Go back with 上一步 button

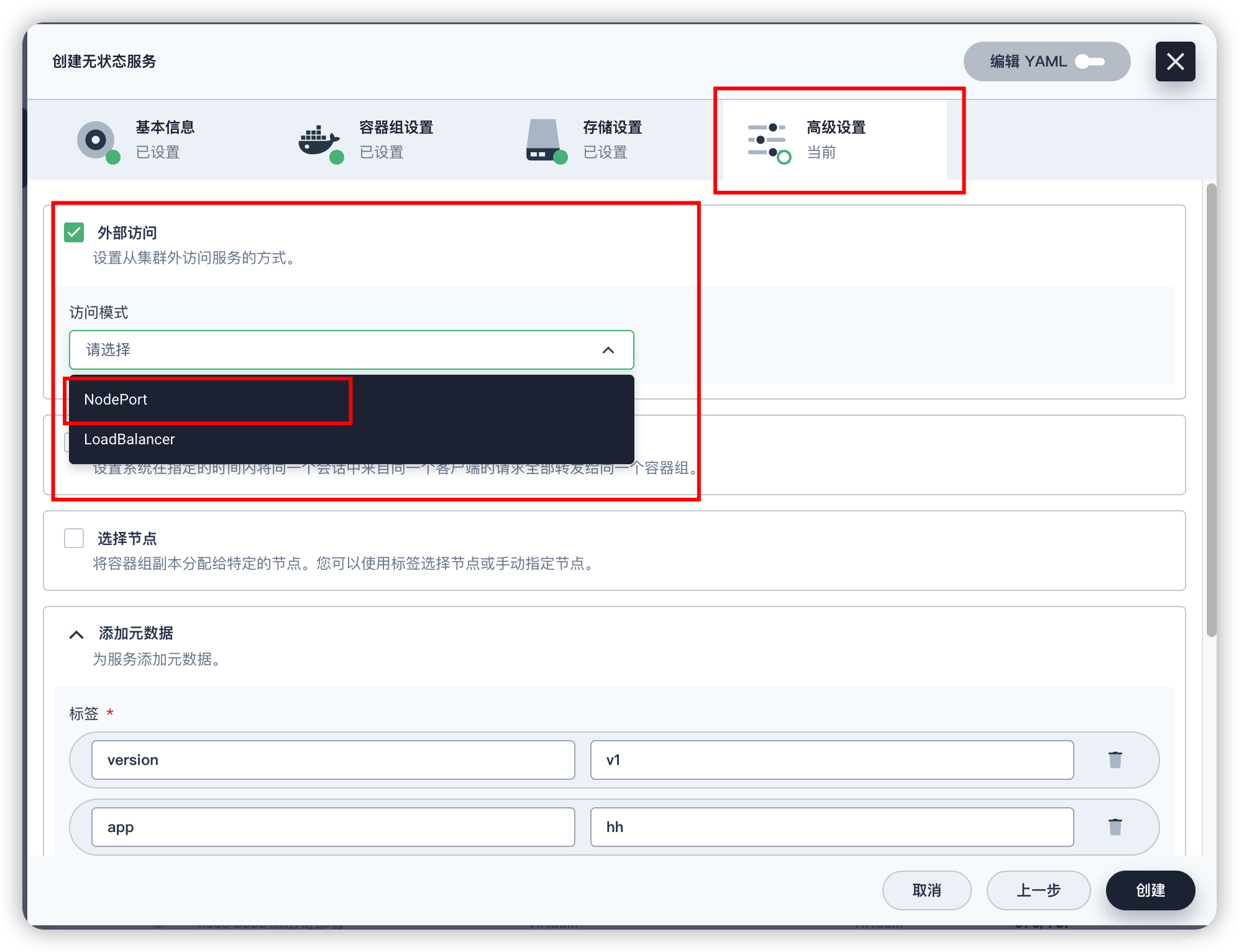(1038, 890)
